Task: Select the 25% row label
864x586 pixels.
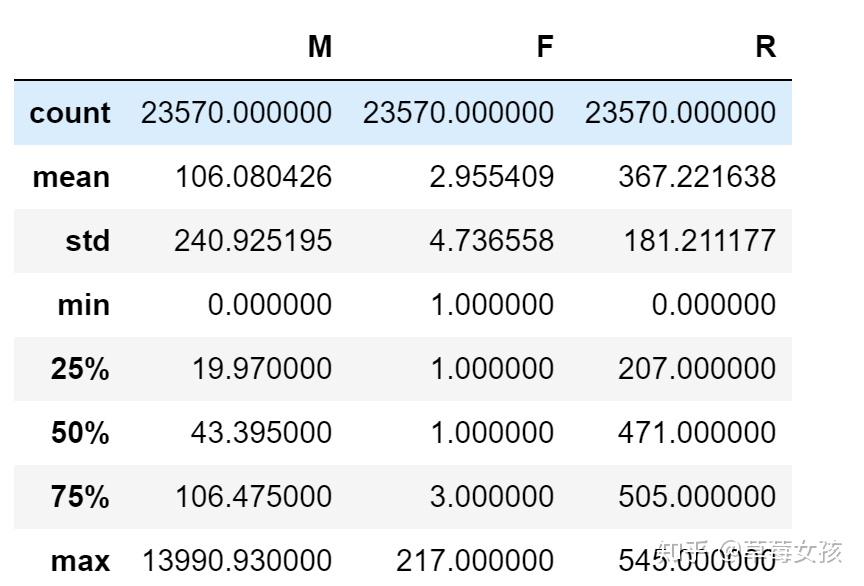Action: (80, 368)
